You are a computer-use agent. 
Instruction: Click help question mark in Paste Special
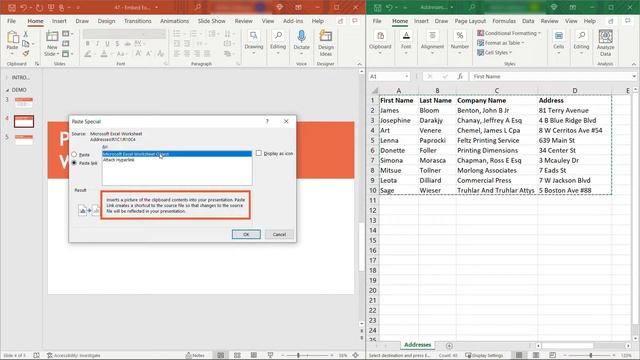[x=267, y=121]
